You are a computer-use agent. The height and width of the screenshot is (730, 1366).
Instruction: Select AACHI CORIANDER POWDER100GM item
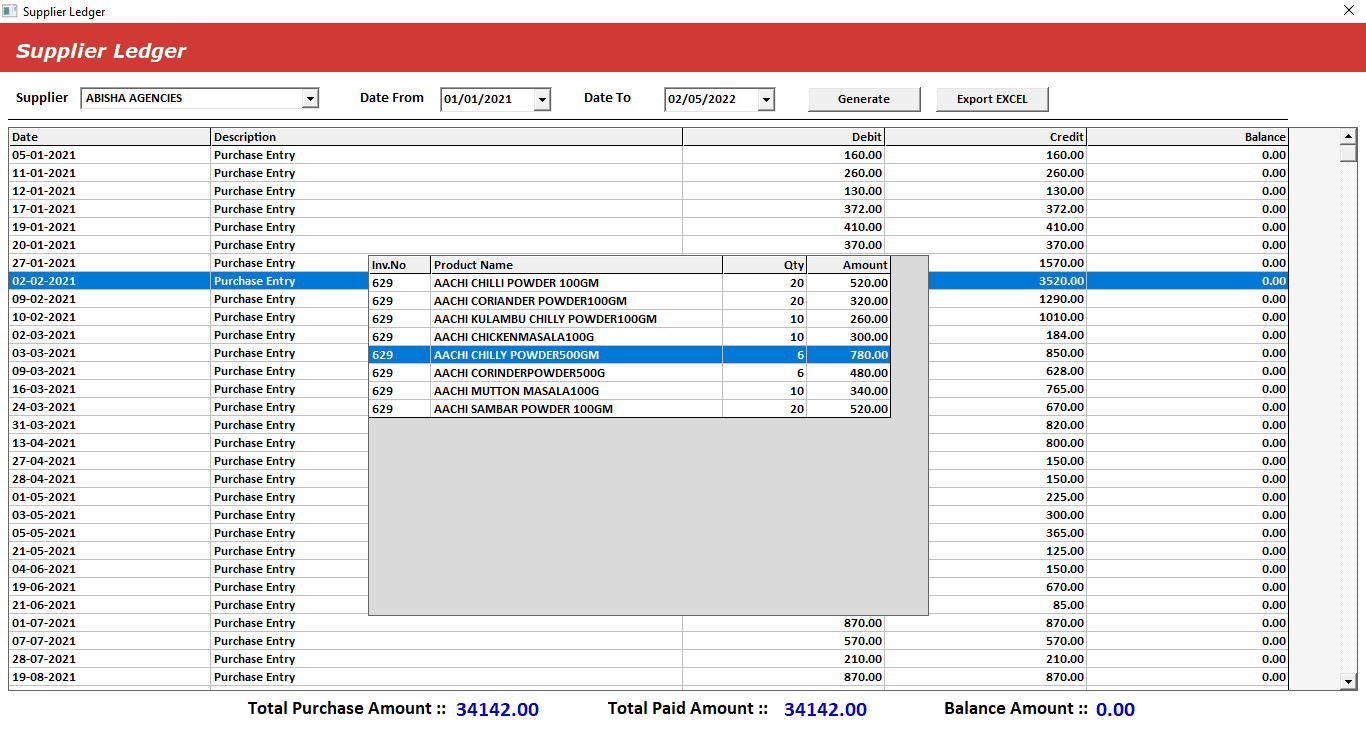[629, 301]
